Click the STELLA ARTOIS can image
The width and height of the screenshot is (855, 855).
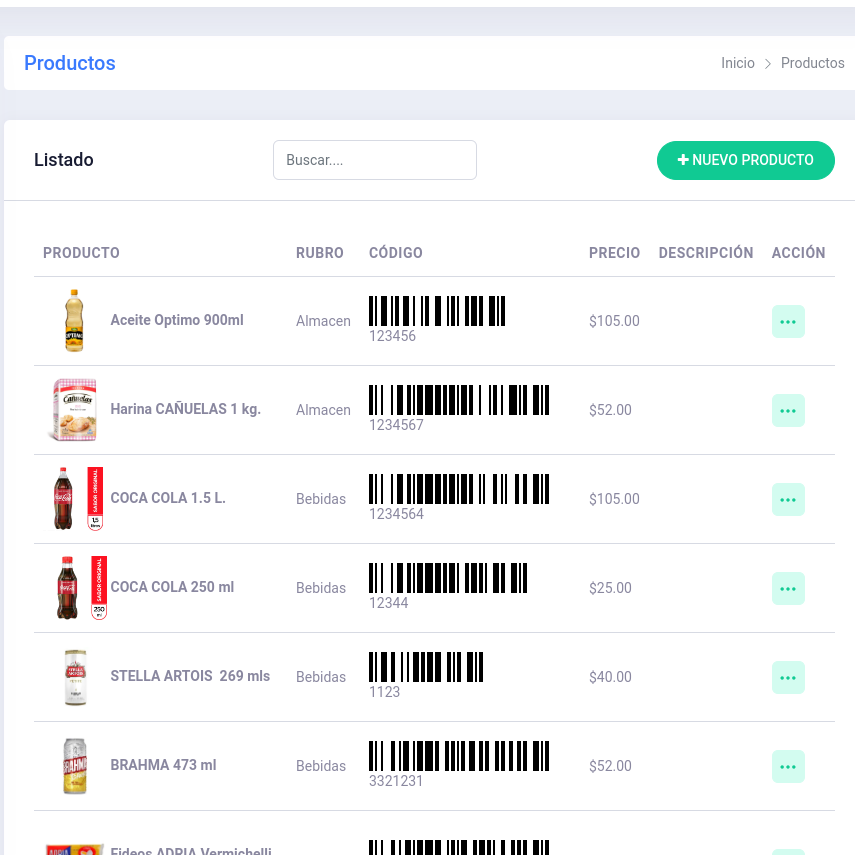click(75, 677)
